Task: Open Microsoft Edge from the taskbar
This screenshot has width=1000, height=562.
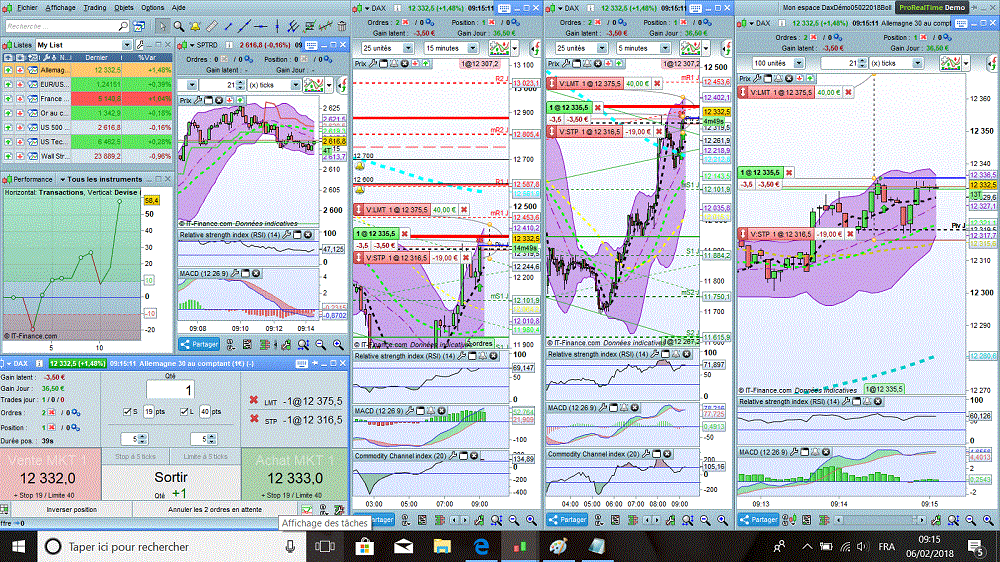Action: (x=481, y=547)
